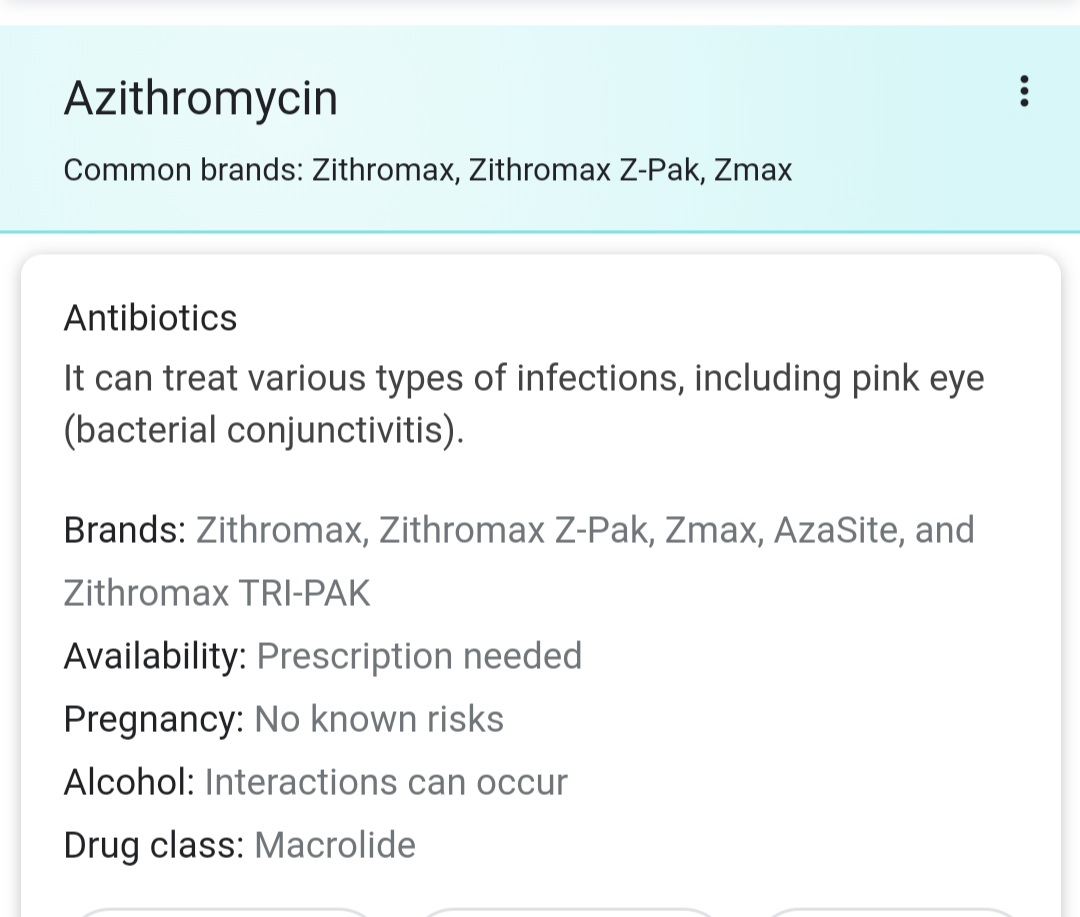Click the Alcohol label
Screen dimensions: 1080x917
(x=128, y=782)
